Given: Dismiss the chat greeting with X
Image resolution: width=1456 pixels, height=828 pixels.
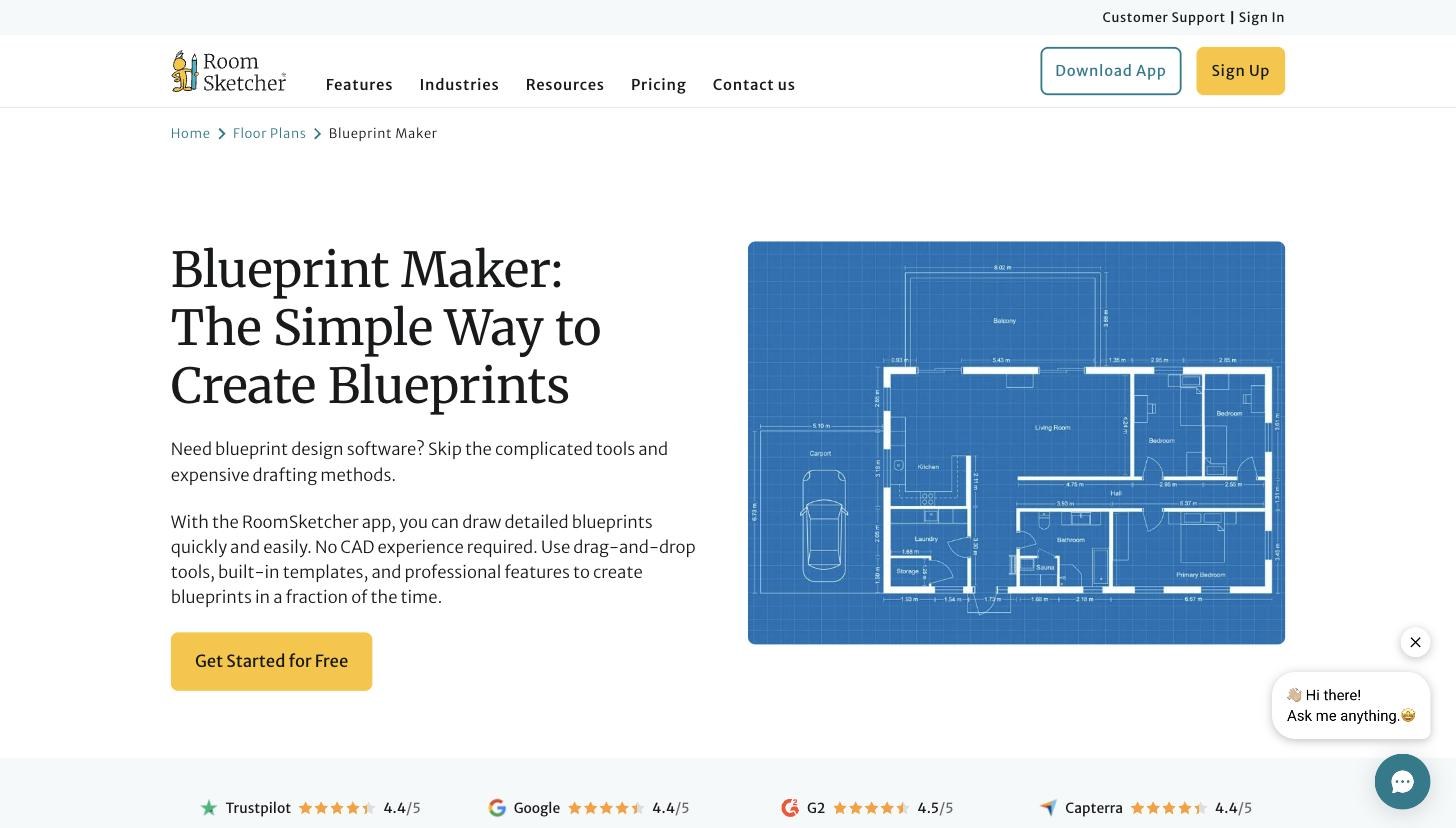Looking at the screenshot, I should 1415,642.
